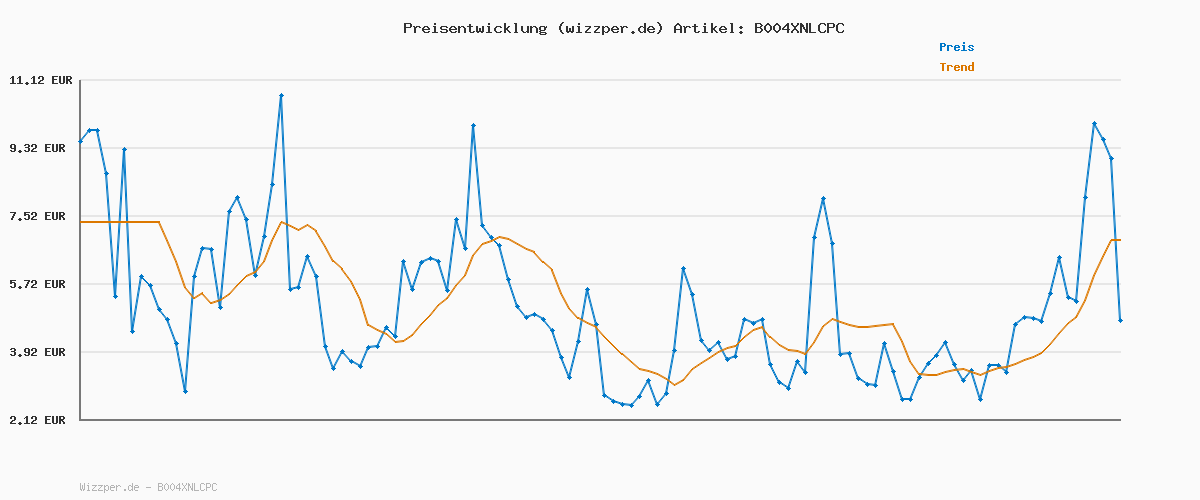Select the 3.92 EUR axis label
This screenshot has height=500, width=1200.
pos(40,352)
